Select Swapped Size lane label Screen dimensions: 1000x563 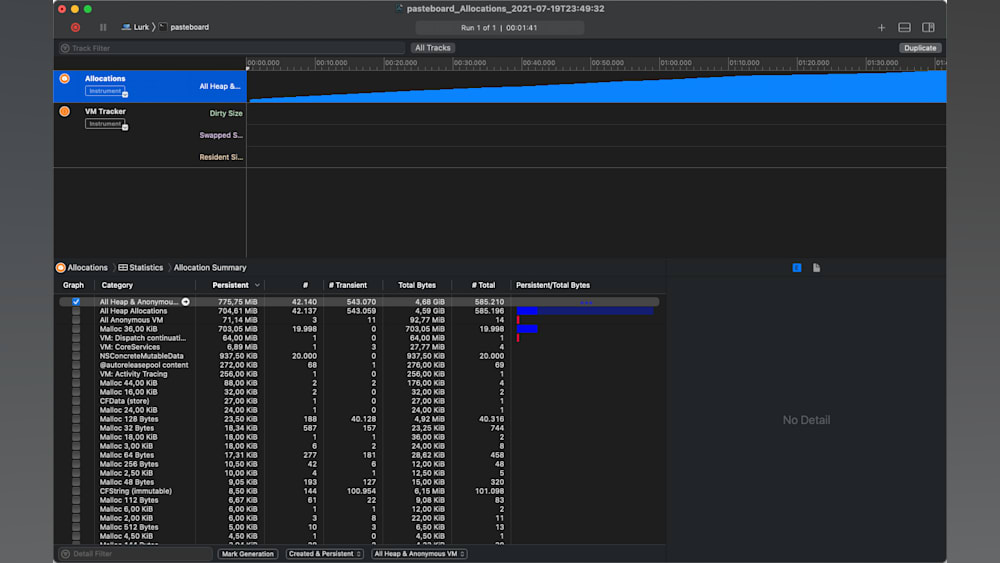coord(221,135)
